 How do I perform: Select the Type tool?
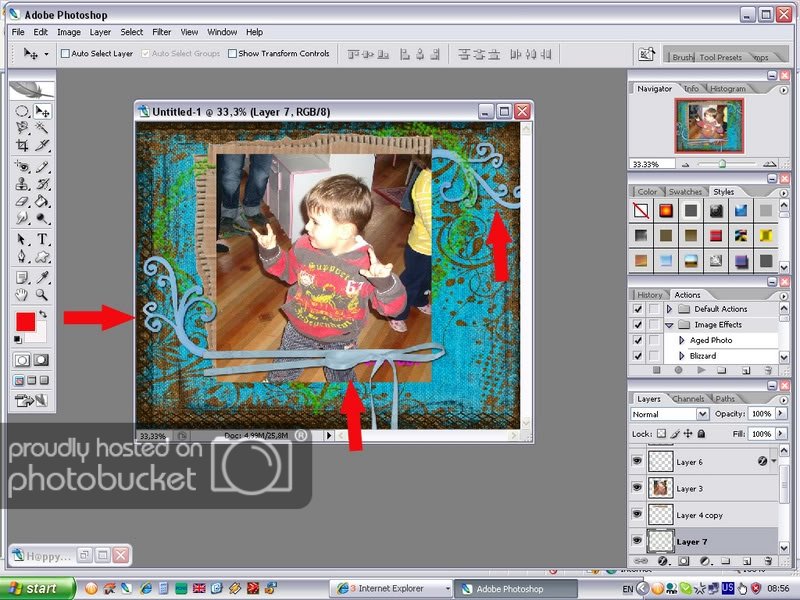pos(42,239)
